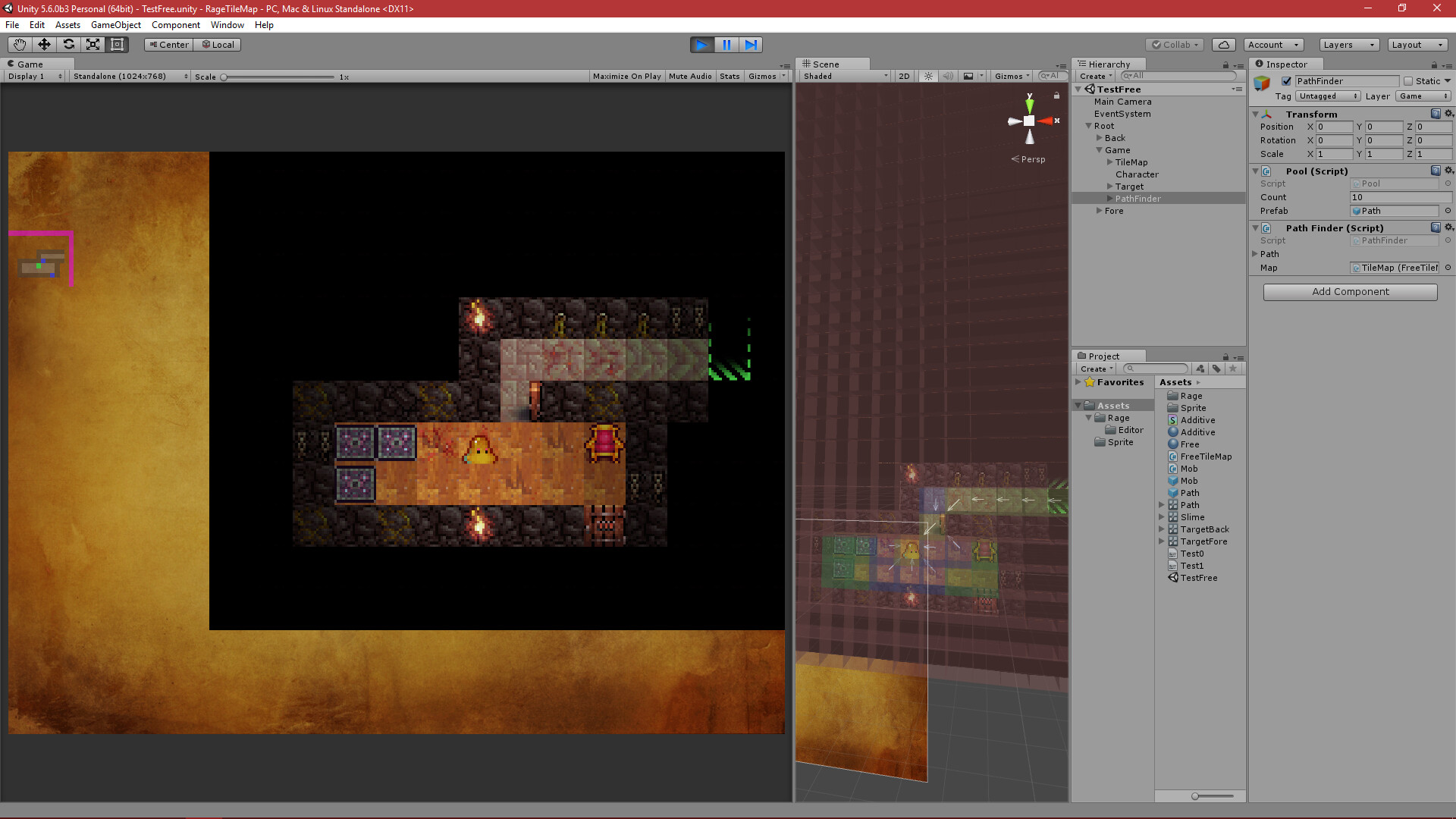Expand the TileMap object in the Hierarchy
This screenshot has width=1456, height=819.
coord(1109,162)
